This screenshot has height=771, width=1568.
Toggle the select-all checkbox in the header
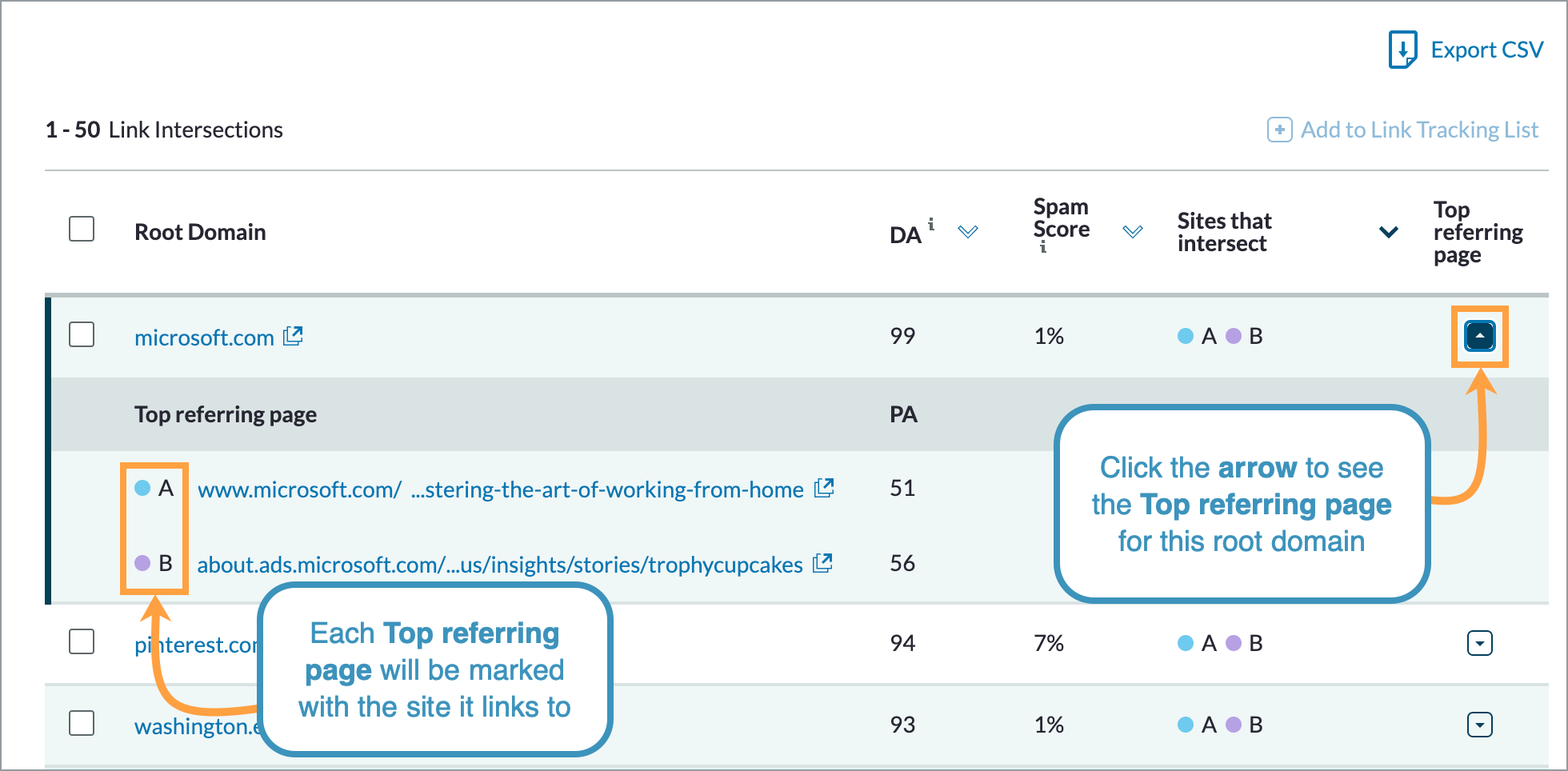(81, 230)
